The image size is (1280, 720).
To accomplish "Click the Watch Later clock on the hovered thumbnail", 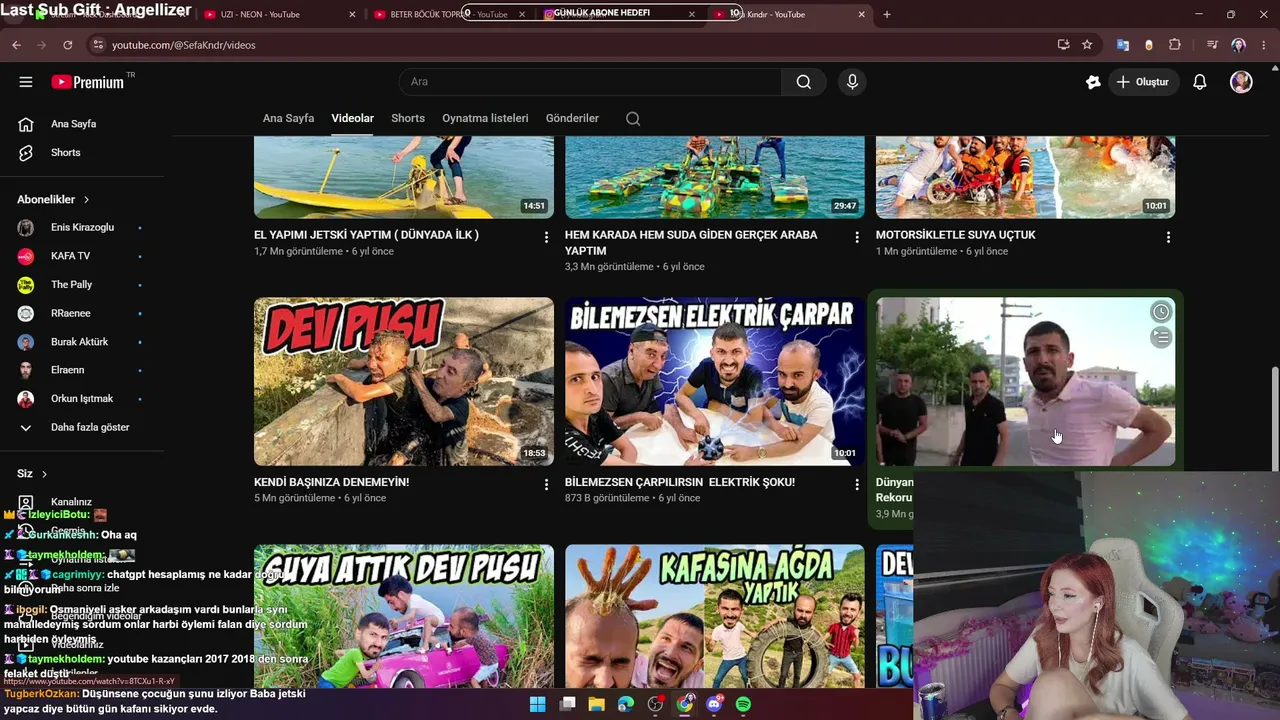I will [x=1160, y=312].
